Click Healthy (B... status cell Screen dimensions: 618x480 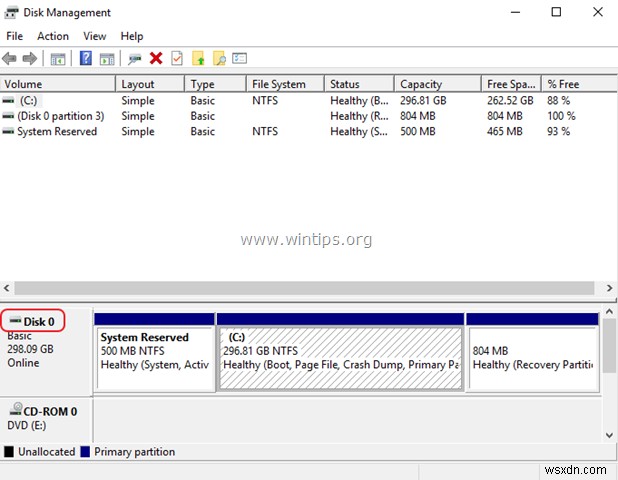click(x=359, y=101)
